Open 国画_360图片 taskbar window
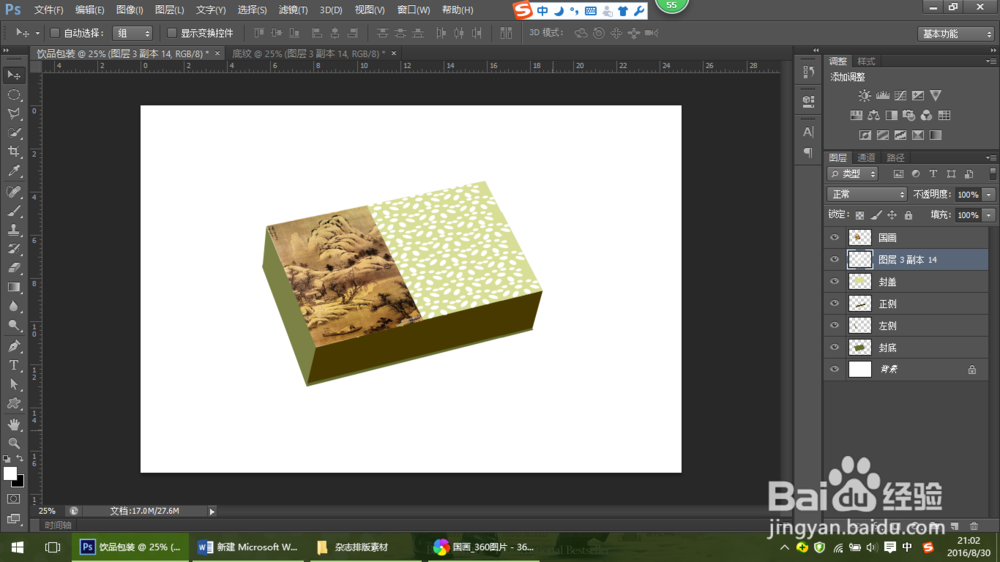This screenshot has width=1000, height=562. tap(484, 547)
